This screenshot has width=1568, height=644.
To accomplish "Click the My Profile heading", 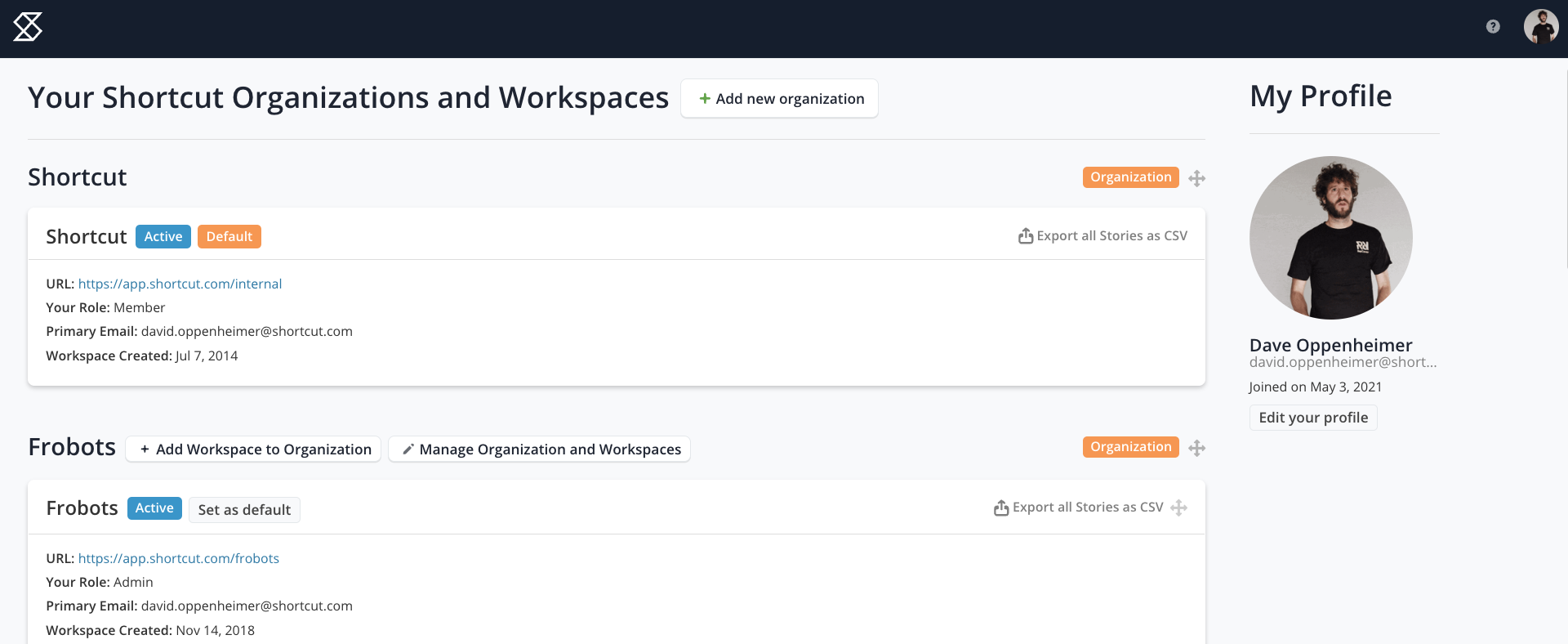I will pos(1321,96).
